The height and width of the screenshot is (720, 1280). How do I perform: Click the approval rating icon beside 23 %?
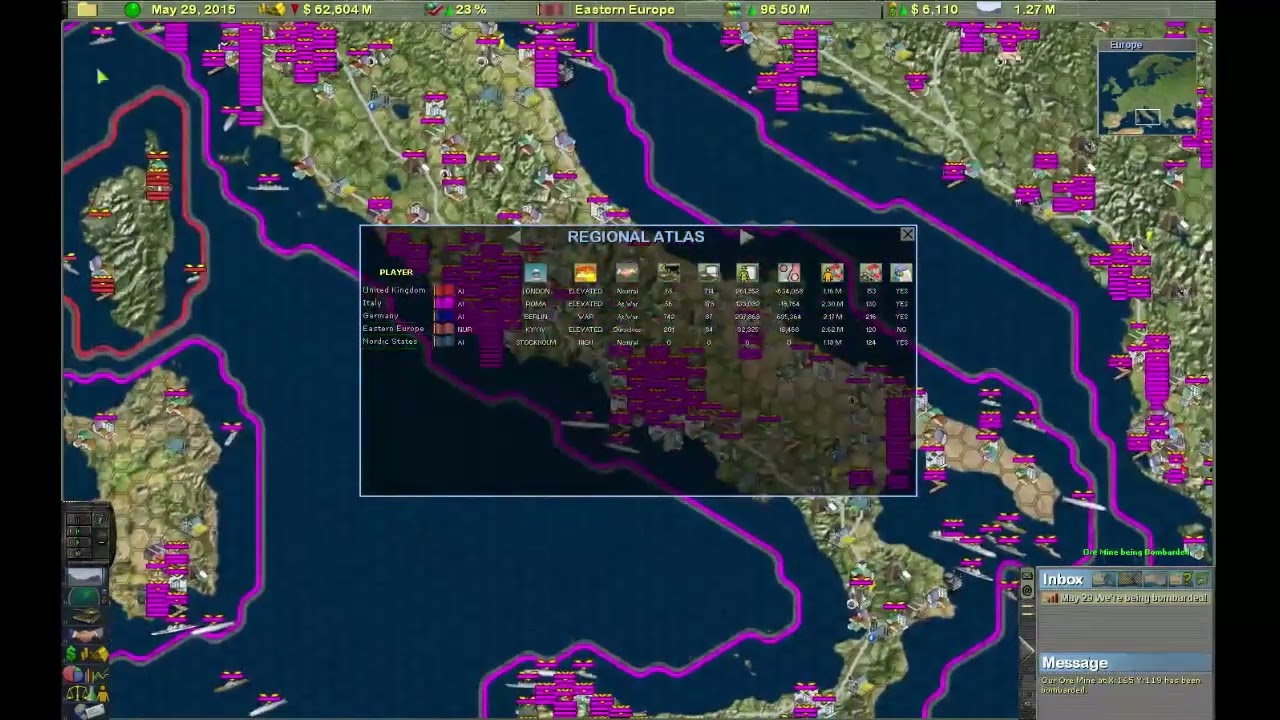click(434, 10)
